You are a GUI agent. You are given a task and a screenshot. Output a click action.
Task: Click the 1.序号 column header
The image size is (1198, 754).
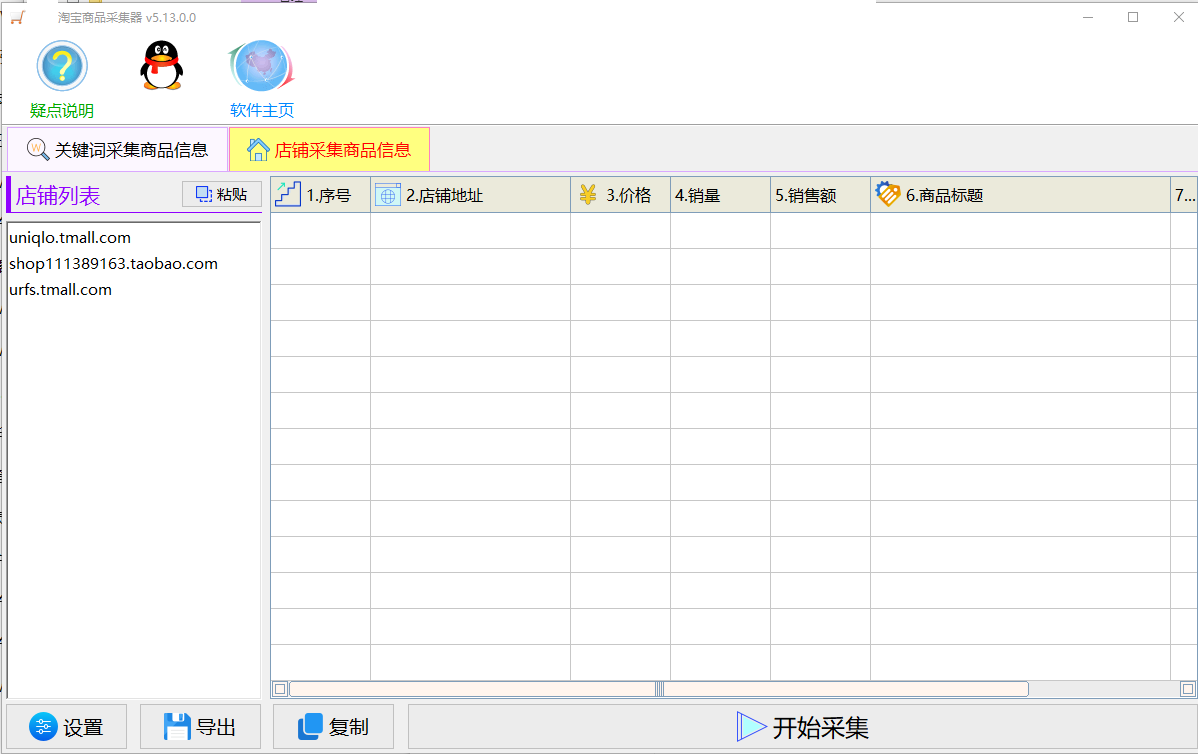tap(320, 195)
